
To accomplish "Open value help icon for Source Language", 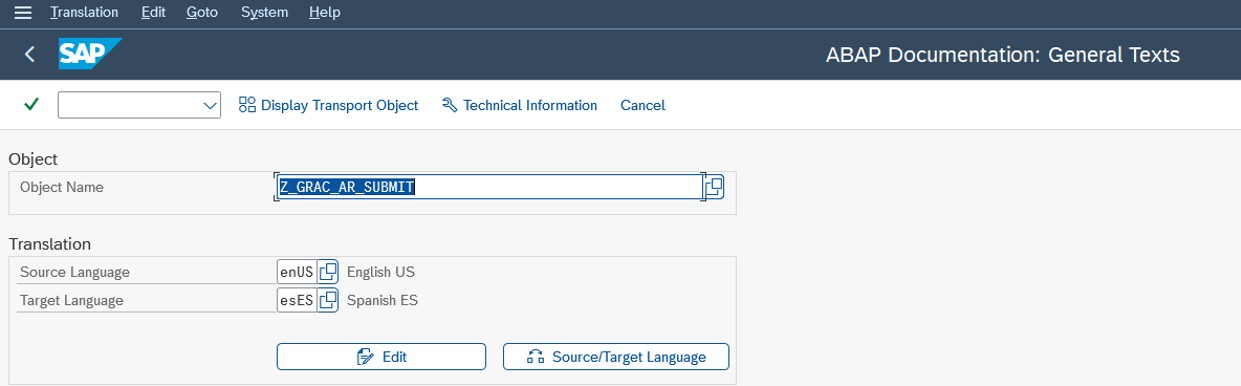I will pyautogui.click(x=328, y=272).
